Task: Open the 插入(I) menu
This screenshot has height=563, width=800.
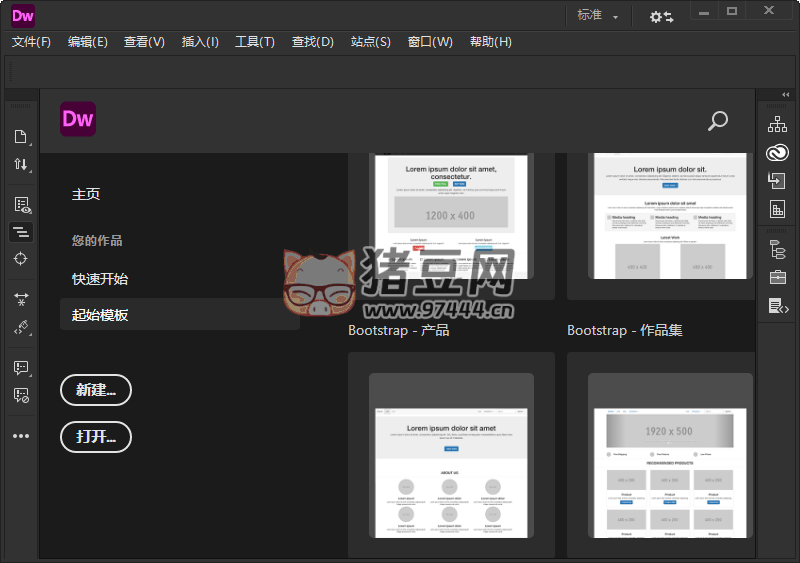Action: pyautogui.click(x=200, y=42)
